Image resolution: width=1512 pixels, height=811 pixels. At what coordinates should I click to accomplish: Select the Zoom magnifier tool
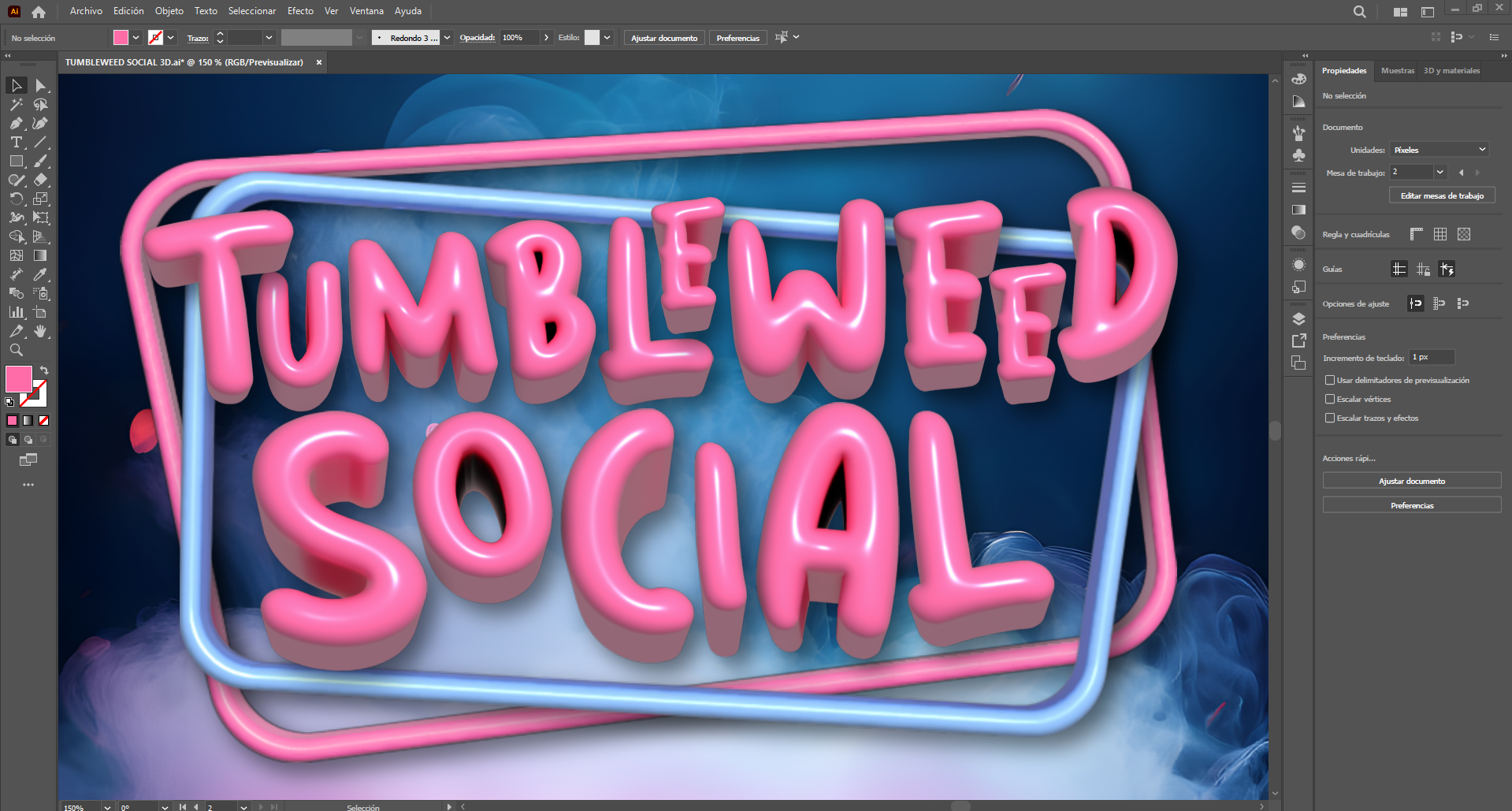[x=16, y=350]
